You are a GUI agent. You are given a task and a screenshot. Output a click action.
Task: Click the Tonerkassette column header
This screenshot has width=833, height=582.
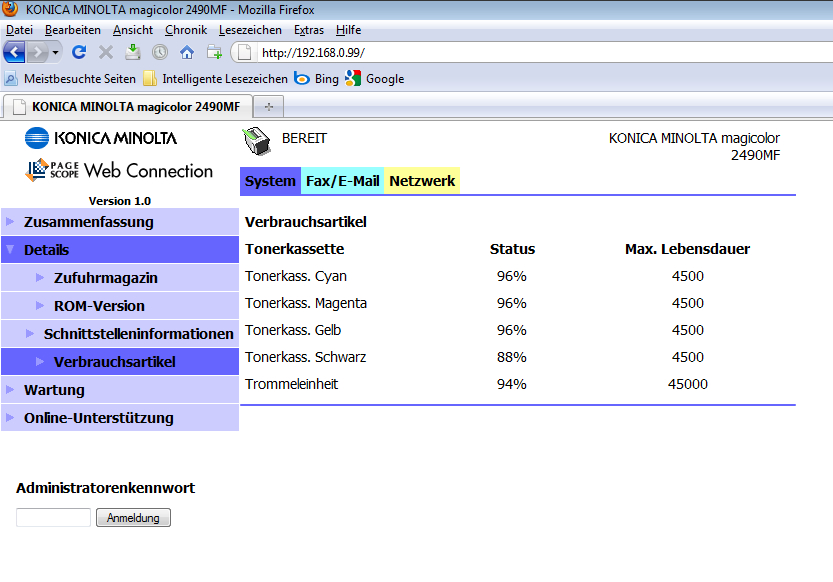click(294, 249)
